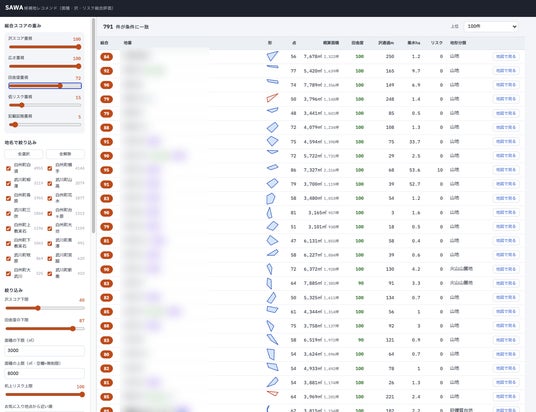This screenshot has height=412, width=536.
Task: Sort by the 集水ha column header
Action: [x=414, y=43]
